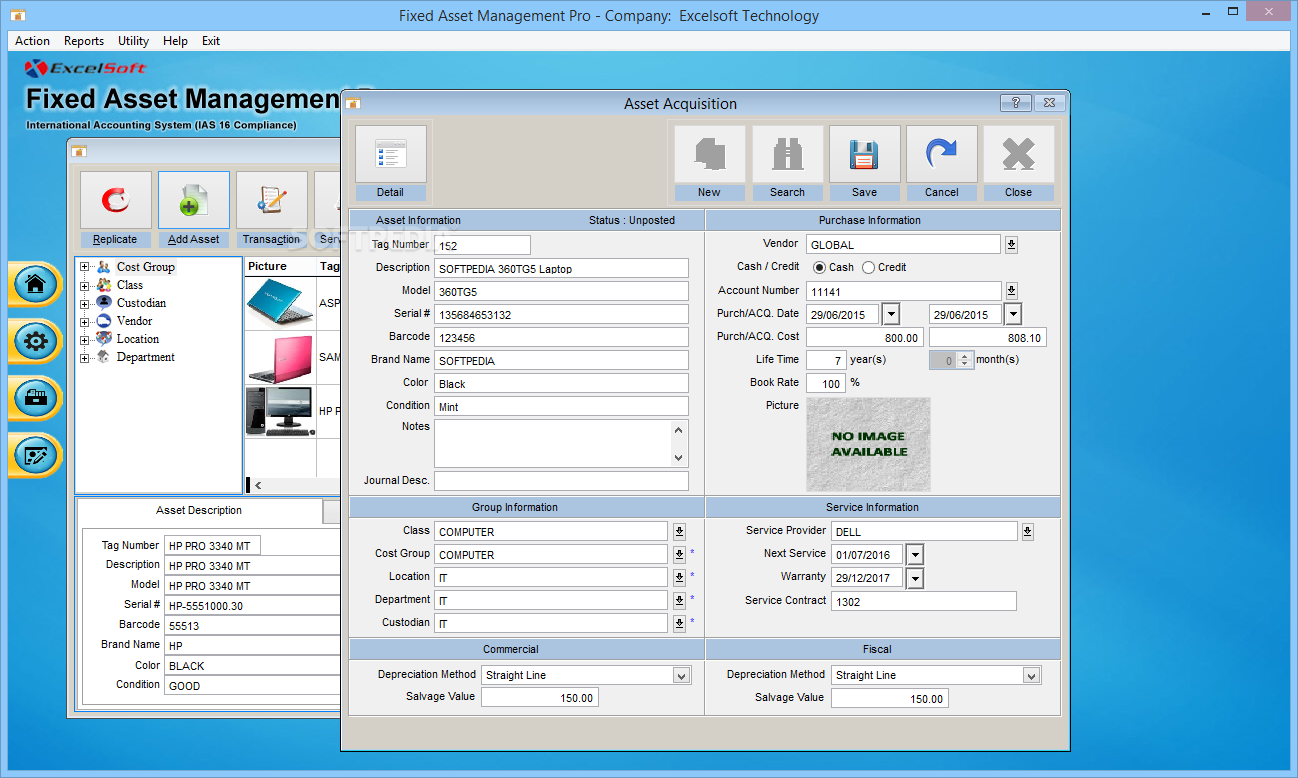1298x778 pixels.
Task: Click the Department lookup icon
Action: [x=679, y=600]
